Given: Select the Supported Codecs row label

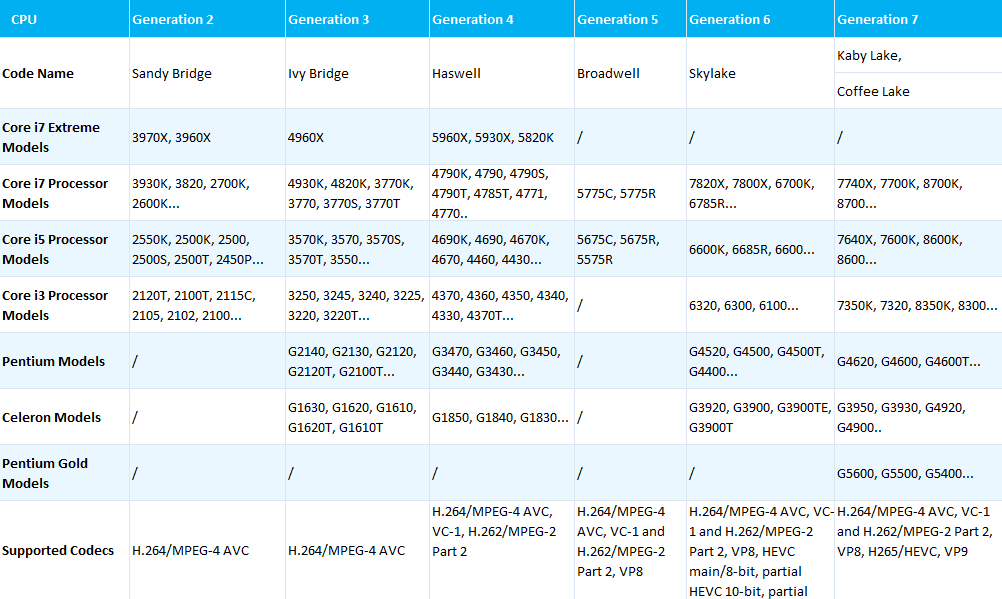Looking at the screenshot, I should pyautogui.click(x=58, y=550).
